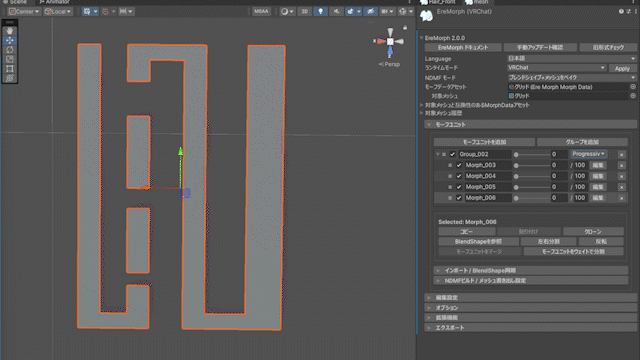Select the Move tool
The width and height of the screenshot is (640, 360).
pos(10,40)
